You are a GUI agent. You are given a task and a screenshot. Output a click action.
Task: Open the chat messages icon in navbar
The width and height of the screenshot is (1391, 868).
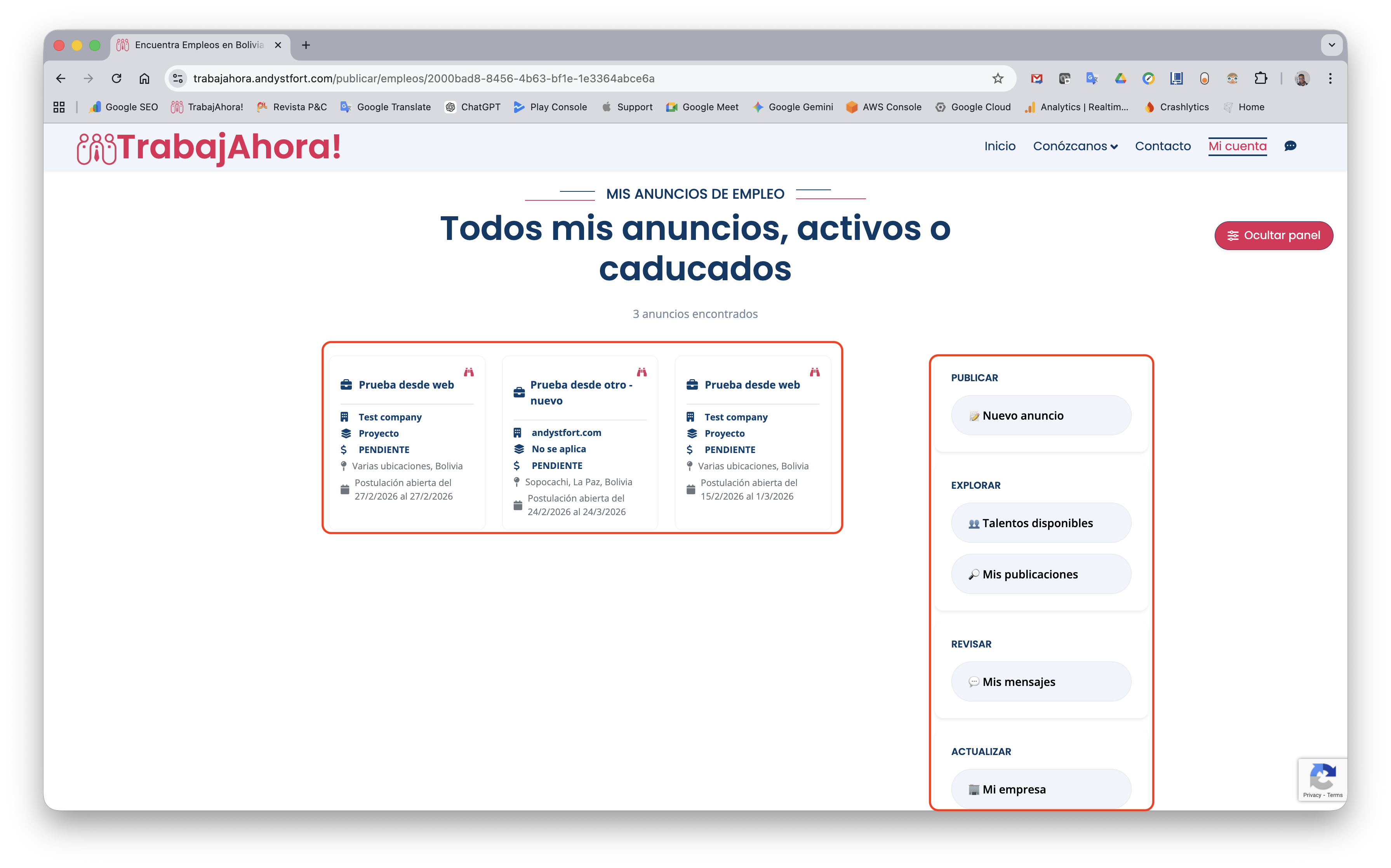click(x=1290, y=146)
